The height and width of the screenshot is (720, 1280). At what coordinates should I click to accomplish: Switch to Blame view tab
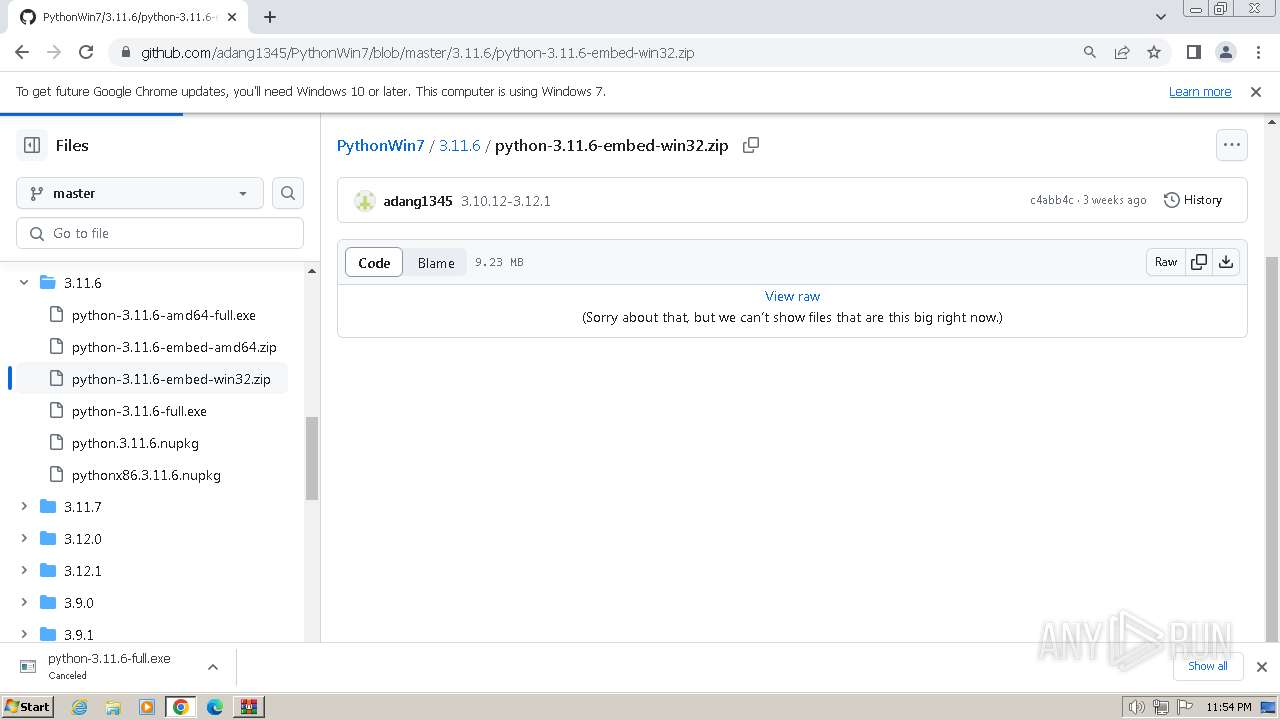coord(436,263)
